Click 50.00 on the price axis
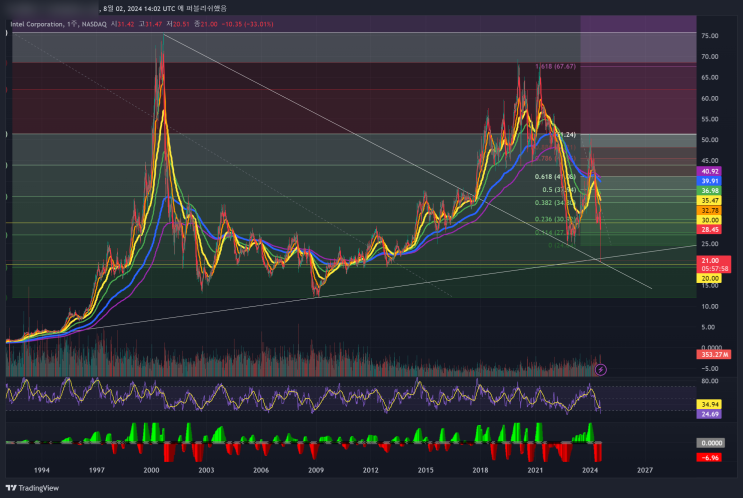This screenshot has height=498, width=743. pos(709,140)
